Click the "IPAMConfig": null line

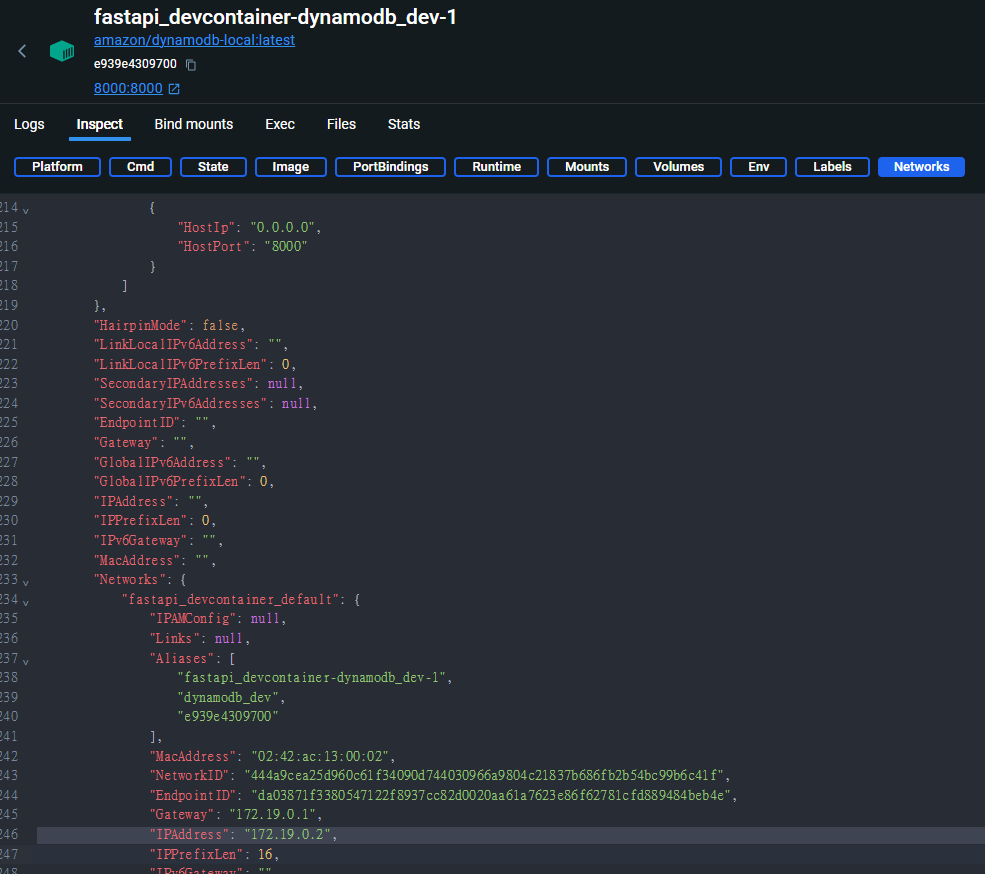[x=217, y=619]
